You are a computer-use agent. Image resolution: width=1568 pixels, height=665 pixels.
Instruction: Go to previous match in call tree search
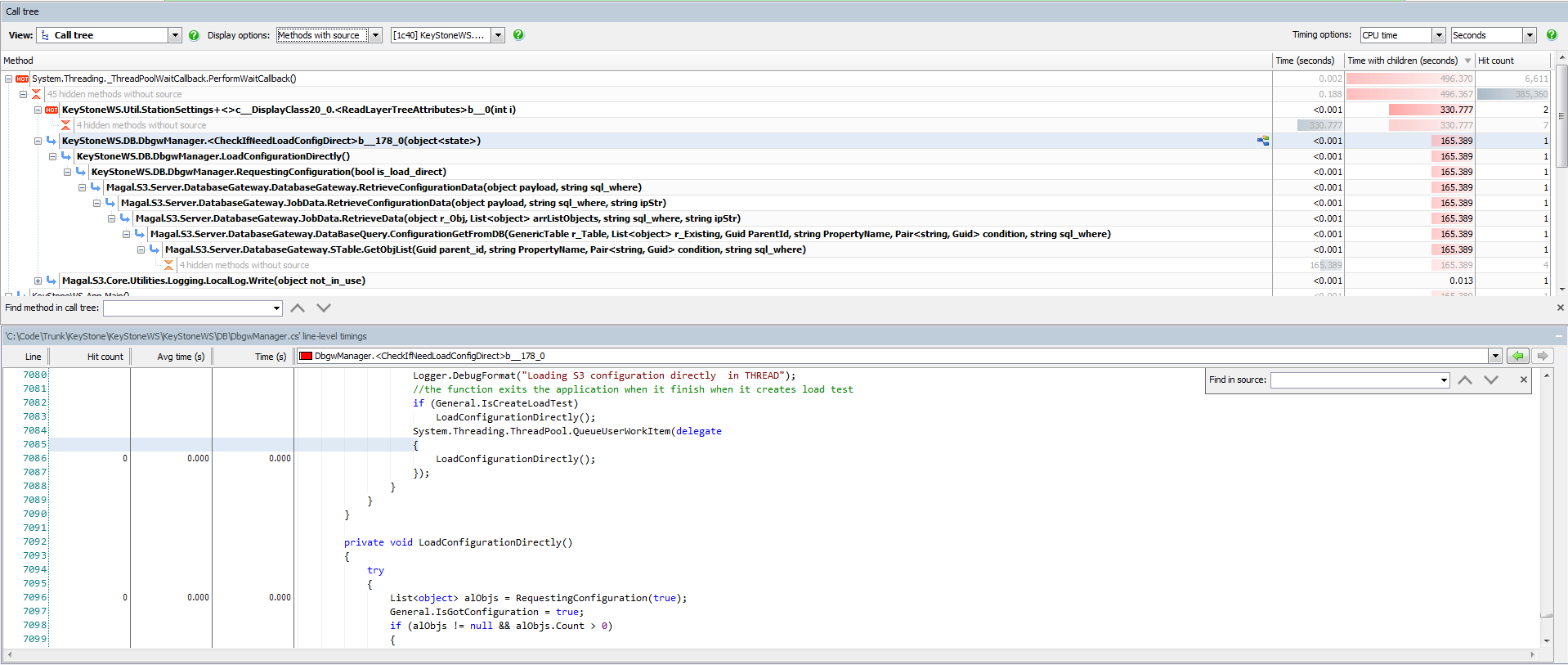[298, 308]
